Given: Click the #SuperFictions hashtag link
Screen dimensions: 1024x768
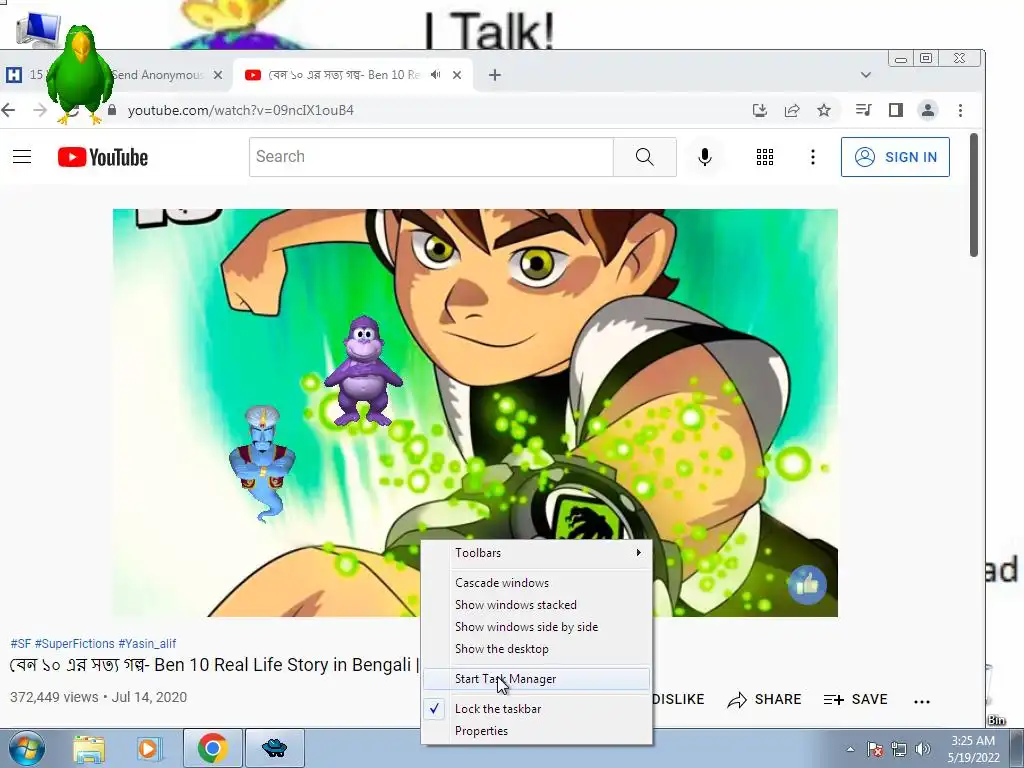Looking at the screenshot, I should tap(74, 644).
